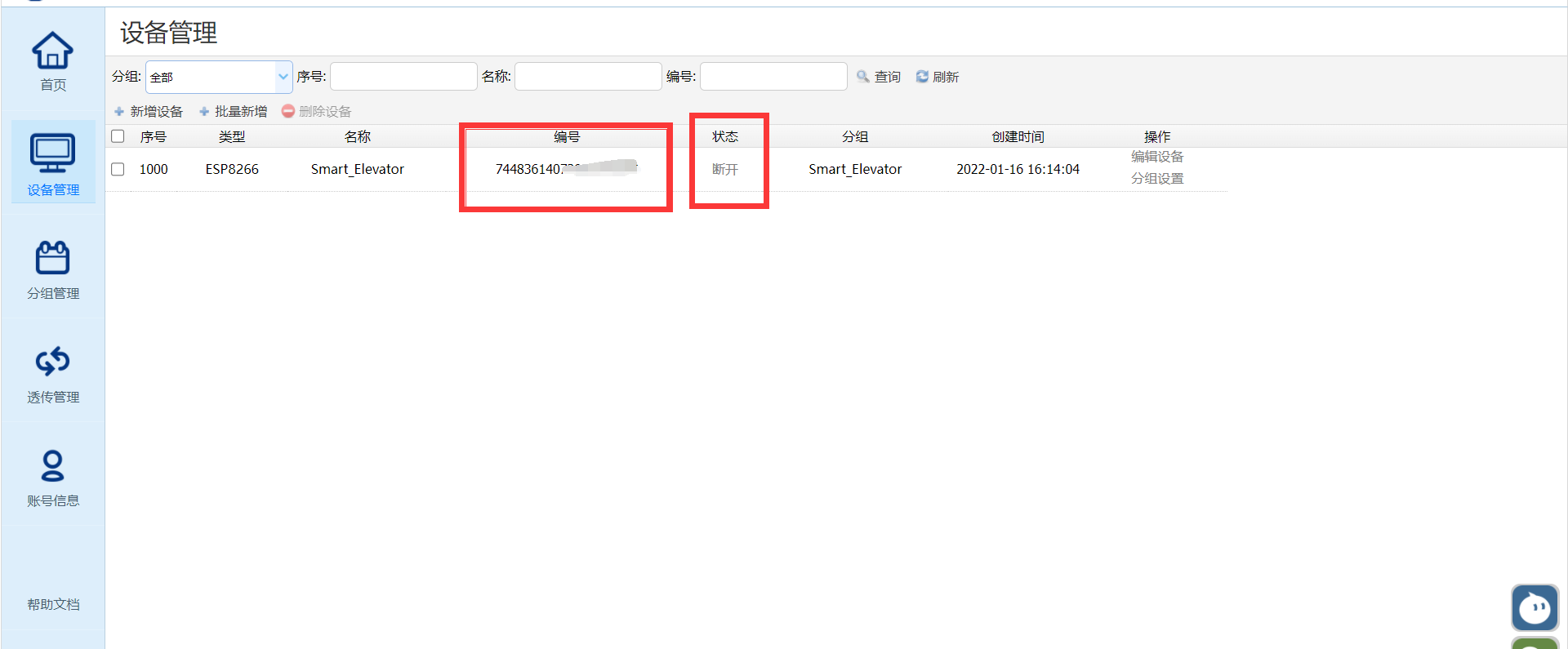The width and height of the screenshot is (1568, 649).
Task: Click 批量新增 button label
Action: (x=241, y=112)
